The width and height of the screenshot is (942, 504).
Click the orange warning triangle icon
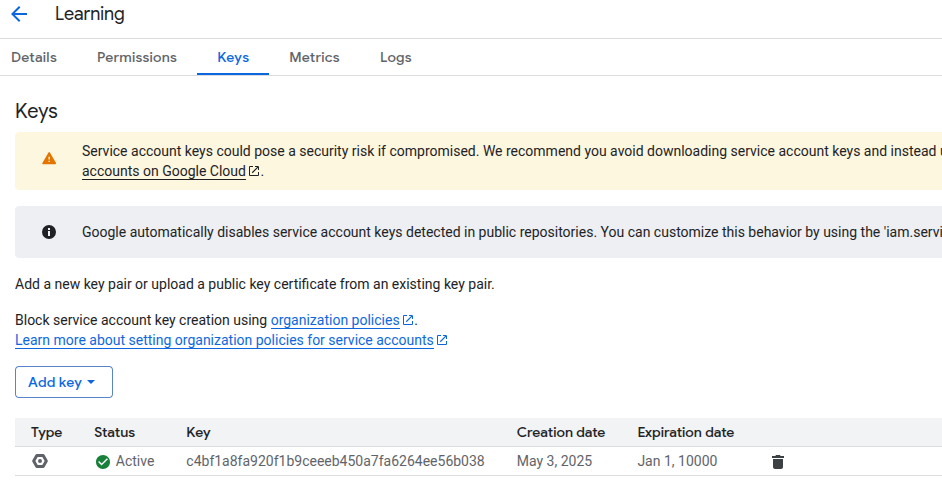49,159
